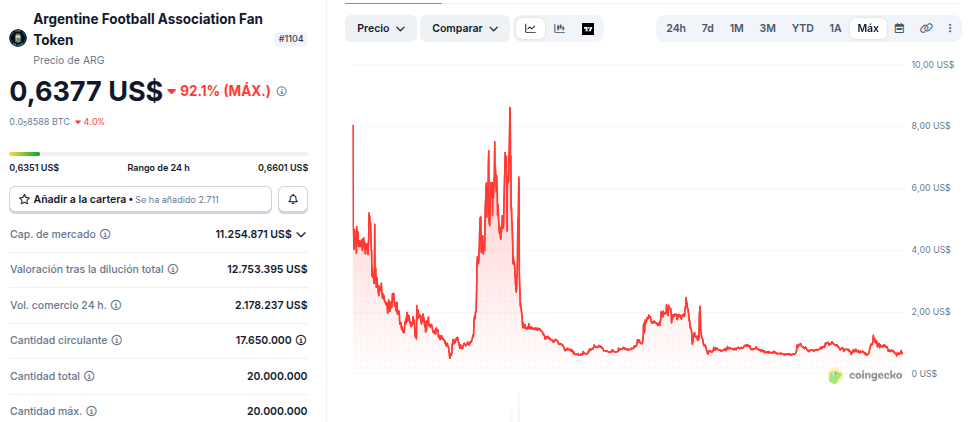Screen dimensions: 973x422
Task: Show info for Cantidad total
Action: (89, 376)
